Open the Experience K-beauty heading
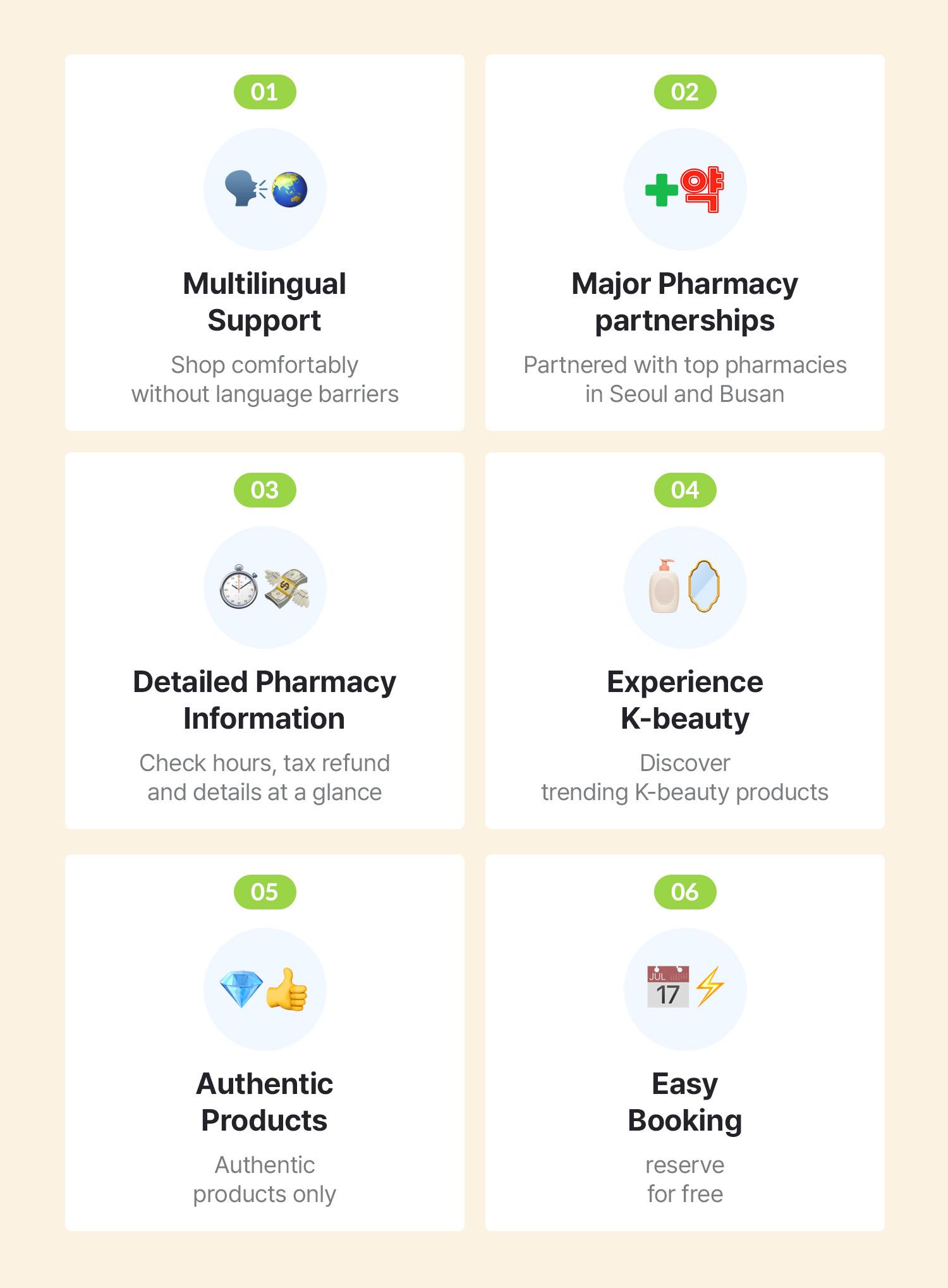Screen dimensions: 948x1288 tap(684, 700)
